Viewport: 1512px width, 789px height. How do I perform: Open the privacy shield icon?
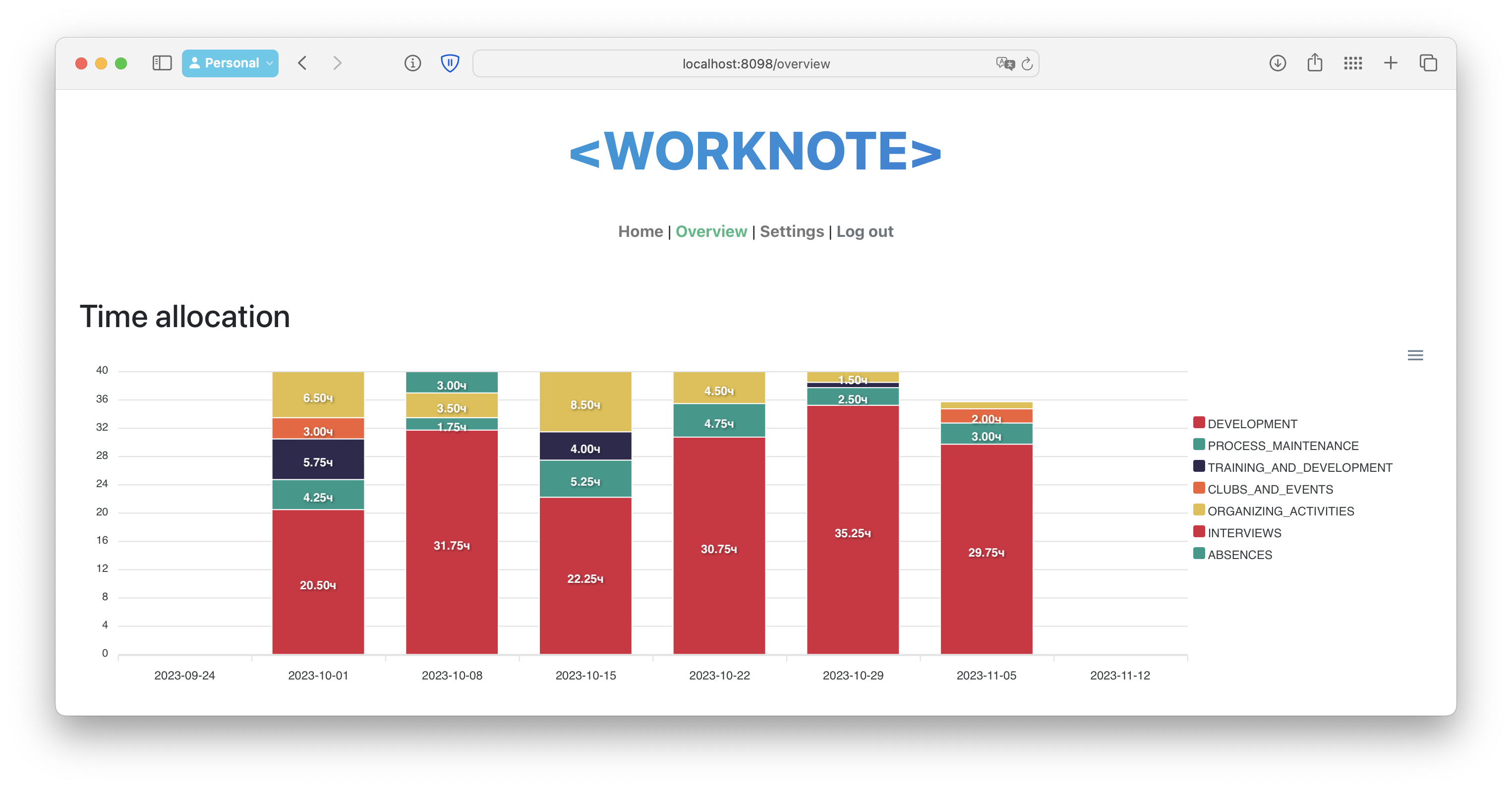tap(450, 63)
